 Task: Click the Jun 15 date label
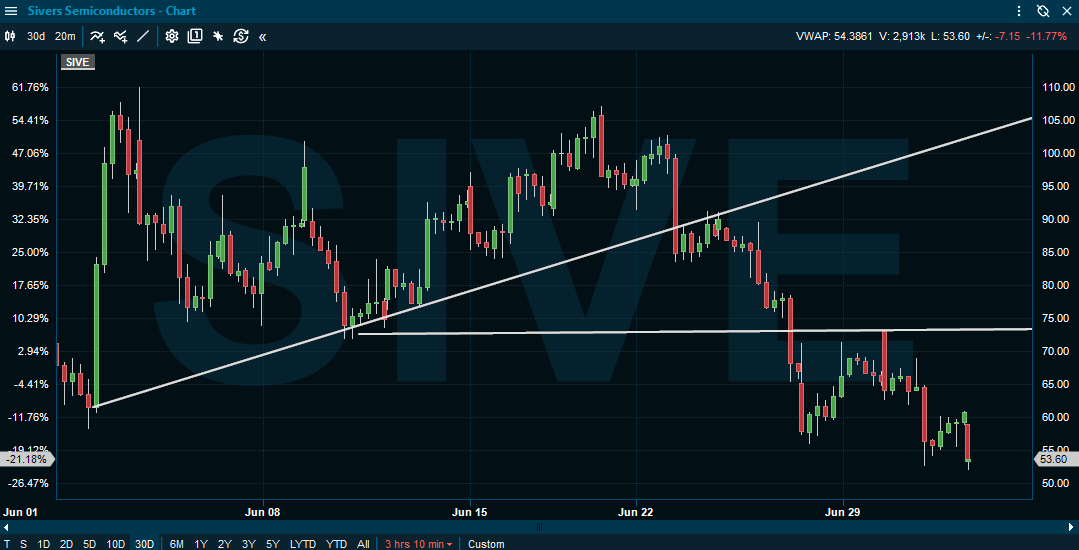click(470, 511)
